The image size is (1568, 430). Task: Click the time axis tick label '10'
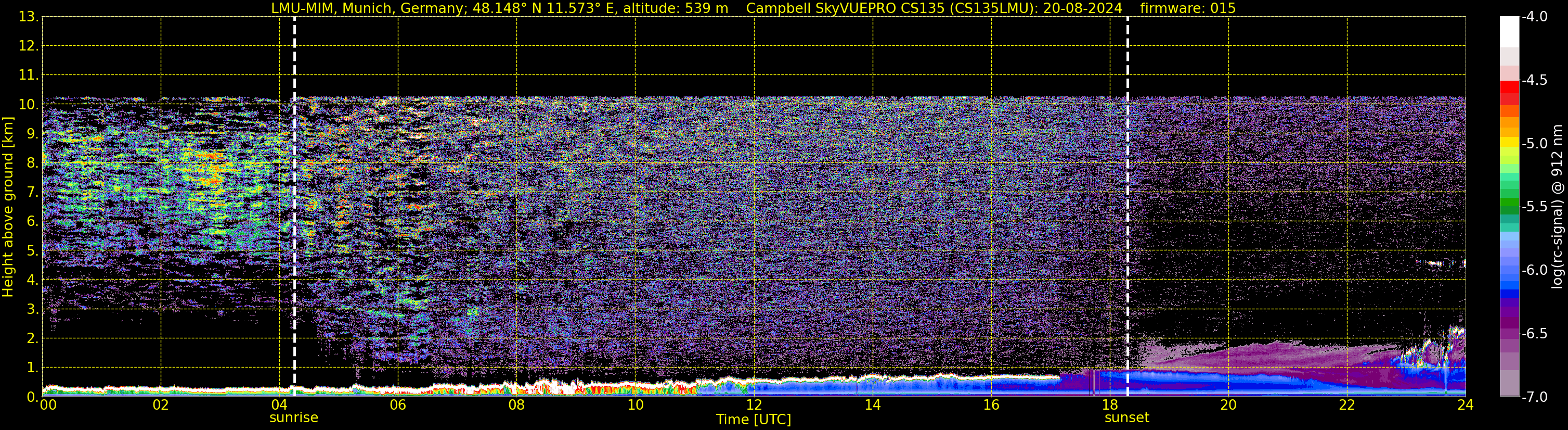click(636, 406)
